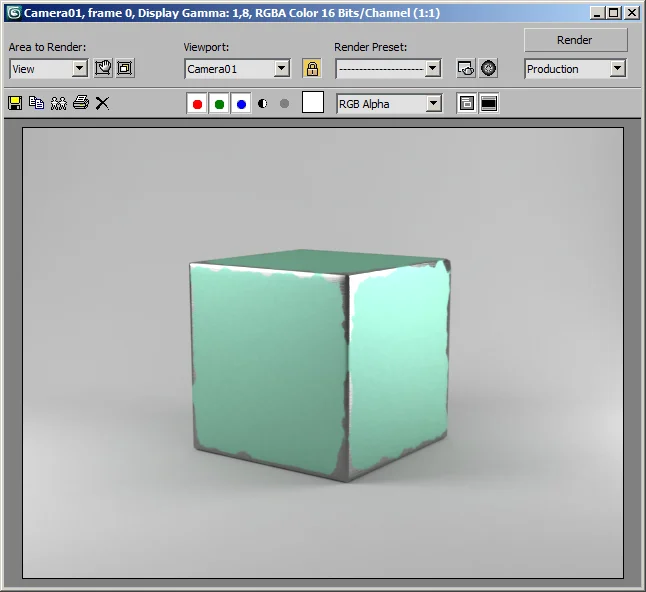Click the 3ds Max title bar icon
Viewport: 646px width, 592px height.
[14, 13]
